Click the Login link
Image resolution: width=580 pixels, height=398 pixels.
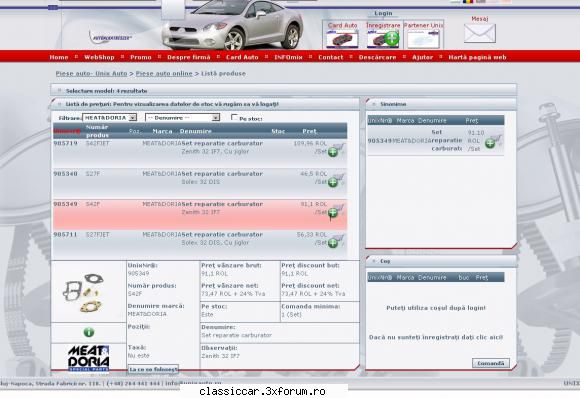[x=383, y=13]
